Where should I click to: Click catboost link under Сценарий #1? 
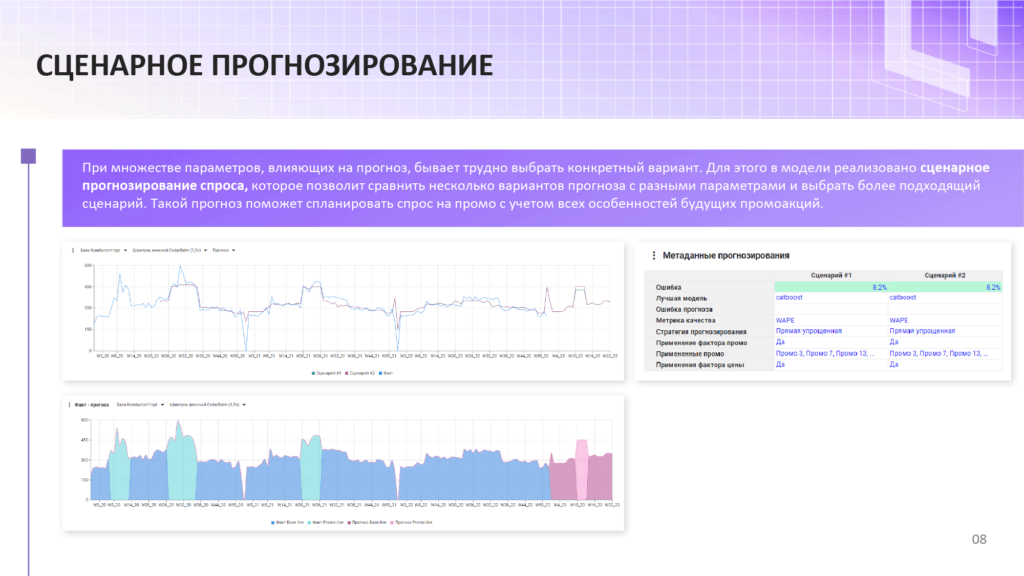click(789, 297)
